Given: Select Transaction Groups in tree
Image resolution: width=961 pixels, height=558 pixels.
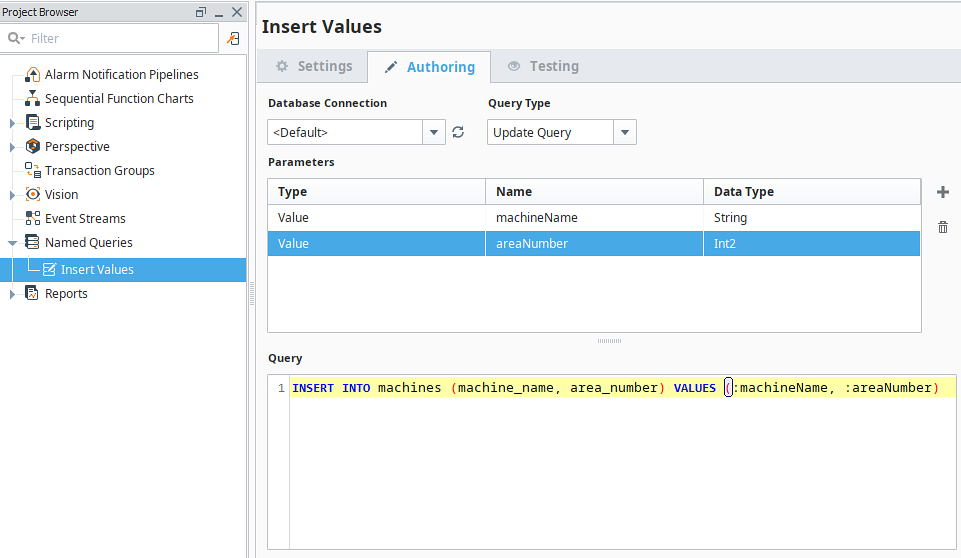Looking at the screenshot, I should pos(99,170).
